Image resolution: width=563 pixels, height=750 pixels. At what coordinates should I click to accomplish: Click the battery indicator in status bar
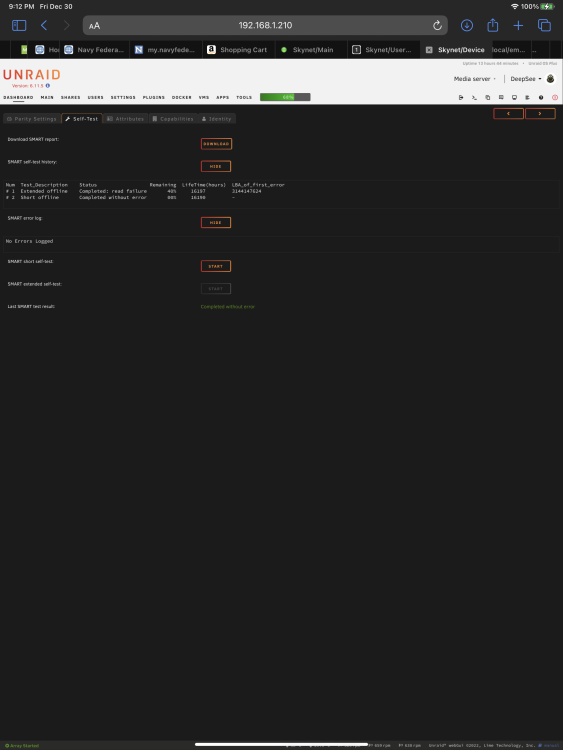coord(547,7)
